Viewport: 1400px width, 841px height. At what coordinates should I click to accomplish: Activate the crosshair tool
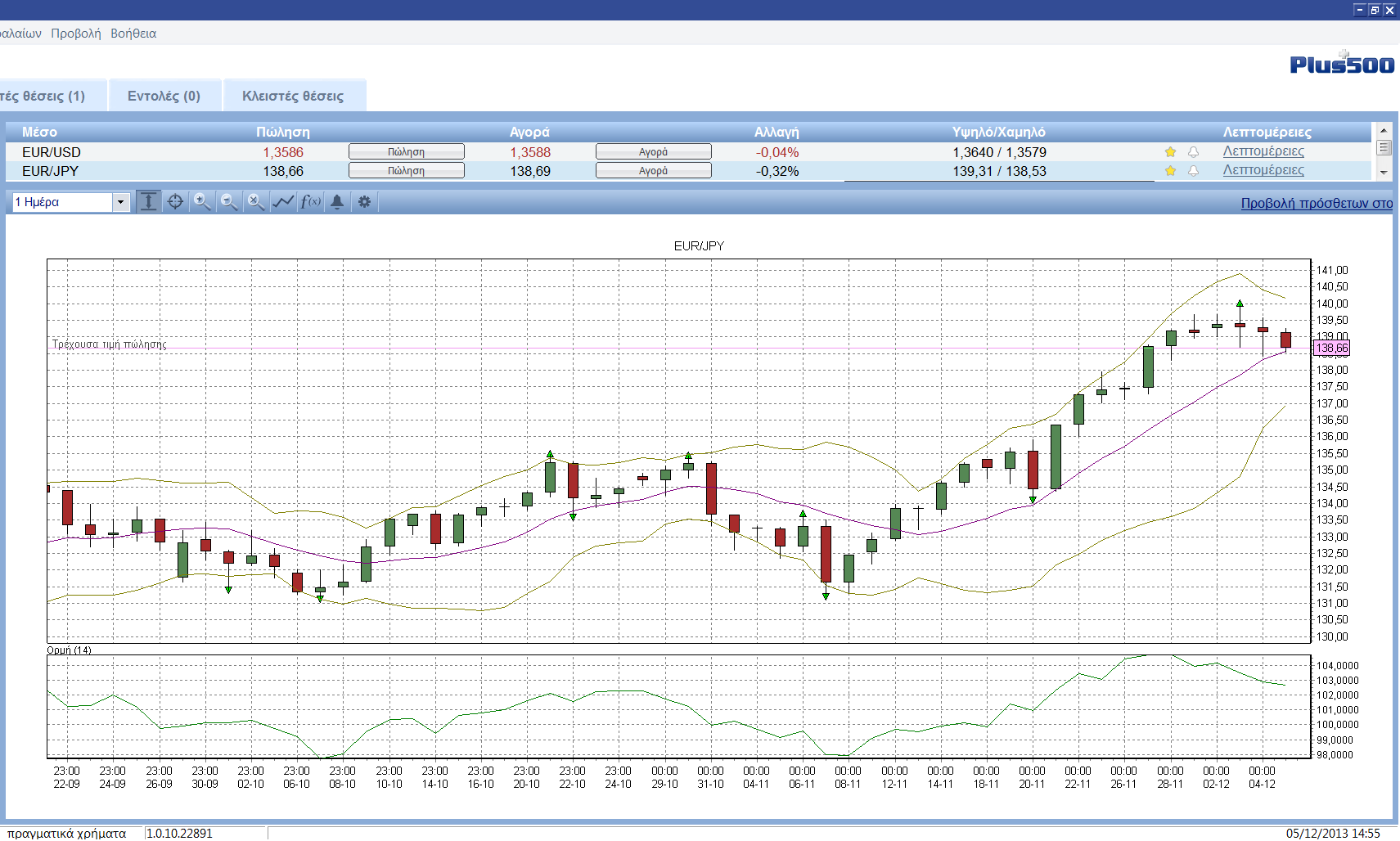point(175,201)
